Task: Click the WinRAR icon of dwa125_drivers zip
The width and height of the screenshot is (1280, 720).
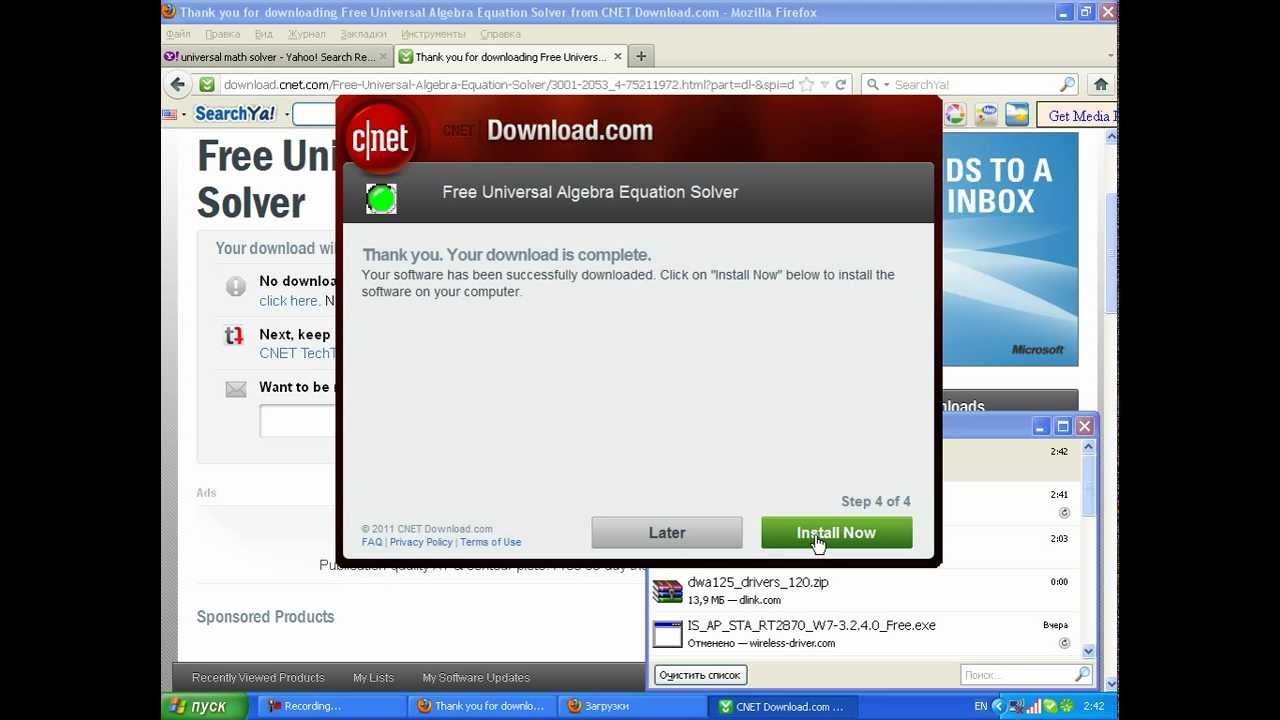Action: [x=667, y=591]
